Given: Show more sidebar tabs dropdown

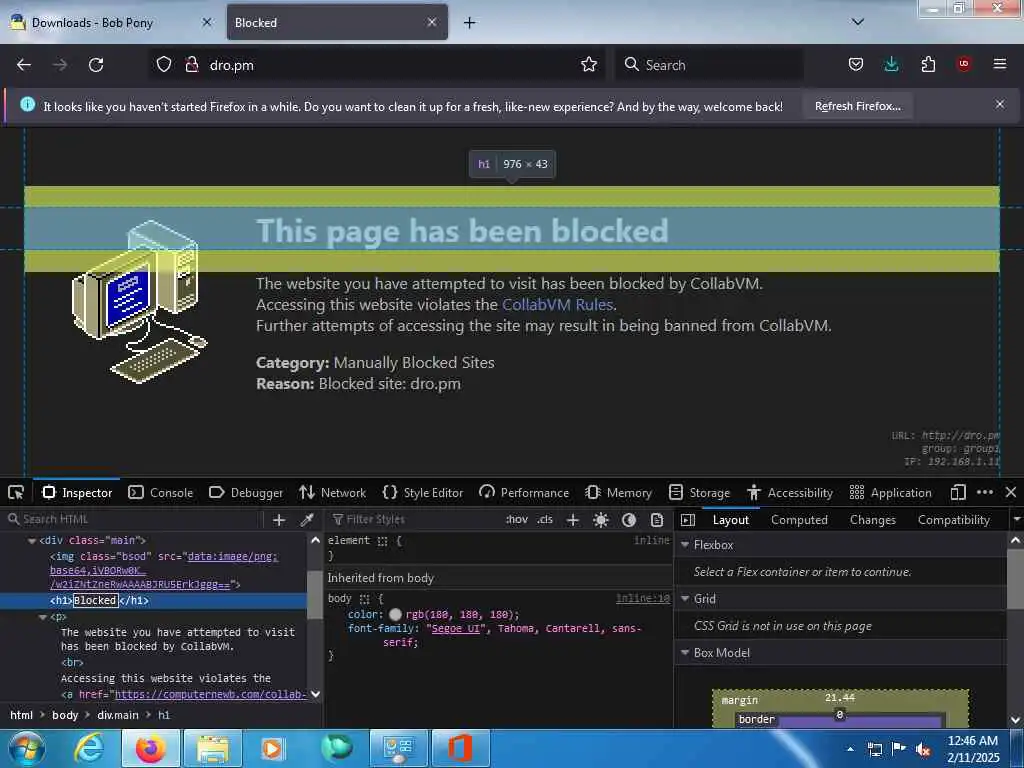Looking at the screenshot, I should (x=1017, y=520).
